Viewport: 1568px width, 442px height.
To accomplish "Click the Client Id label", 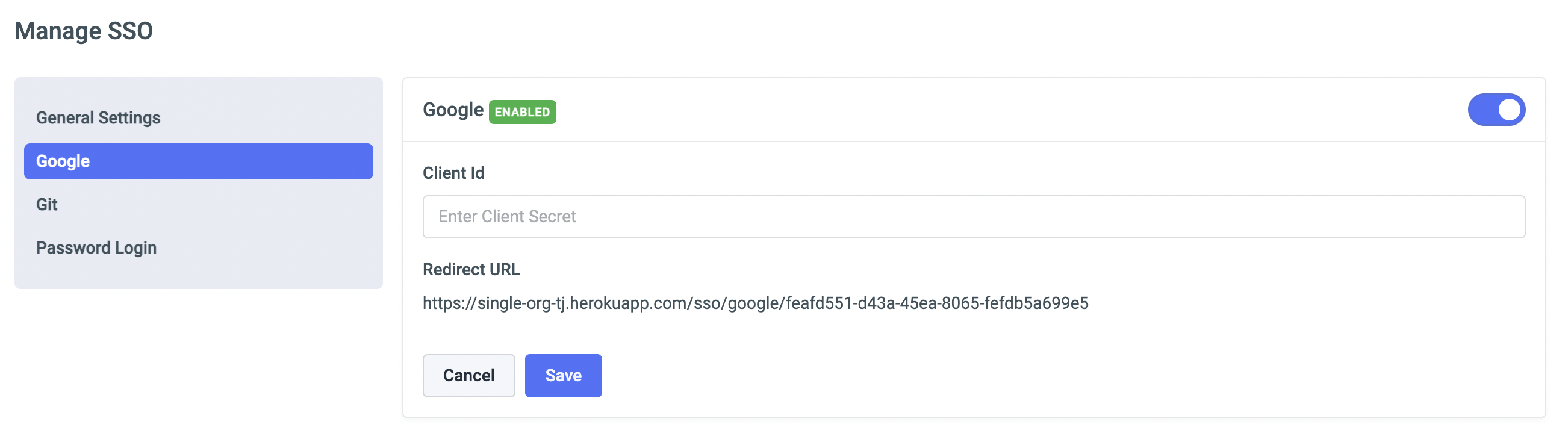I will [x=453, y=173].
